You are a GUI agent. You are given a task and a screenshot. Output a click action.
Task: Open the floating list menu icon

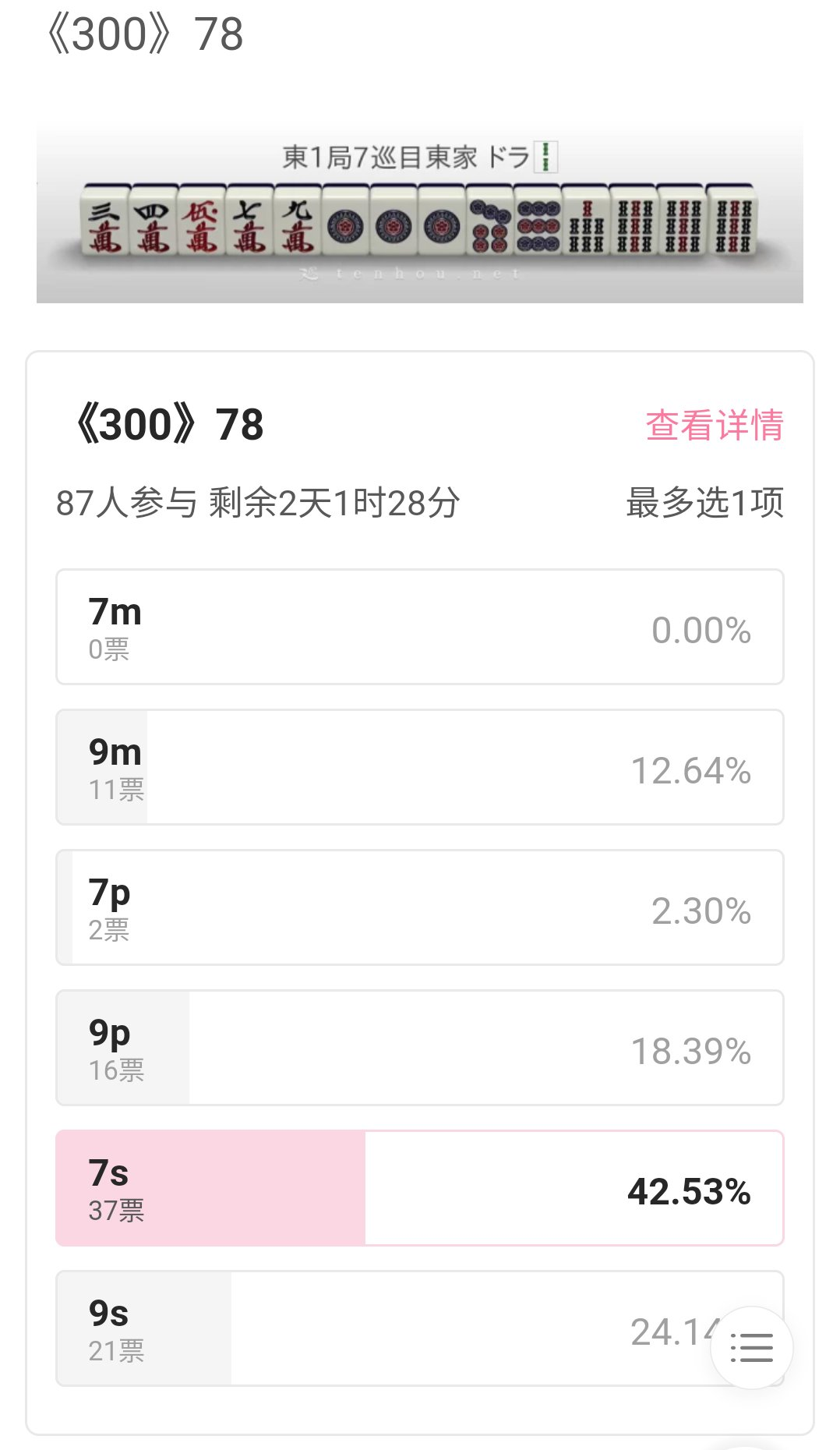tap(751, 1347)
